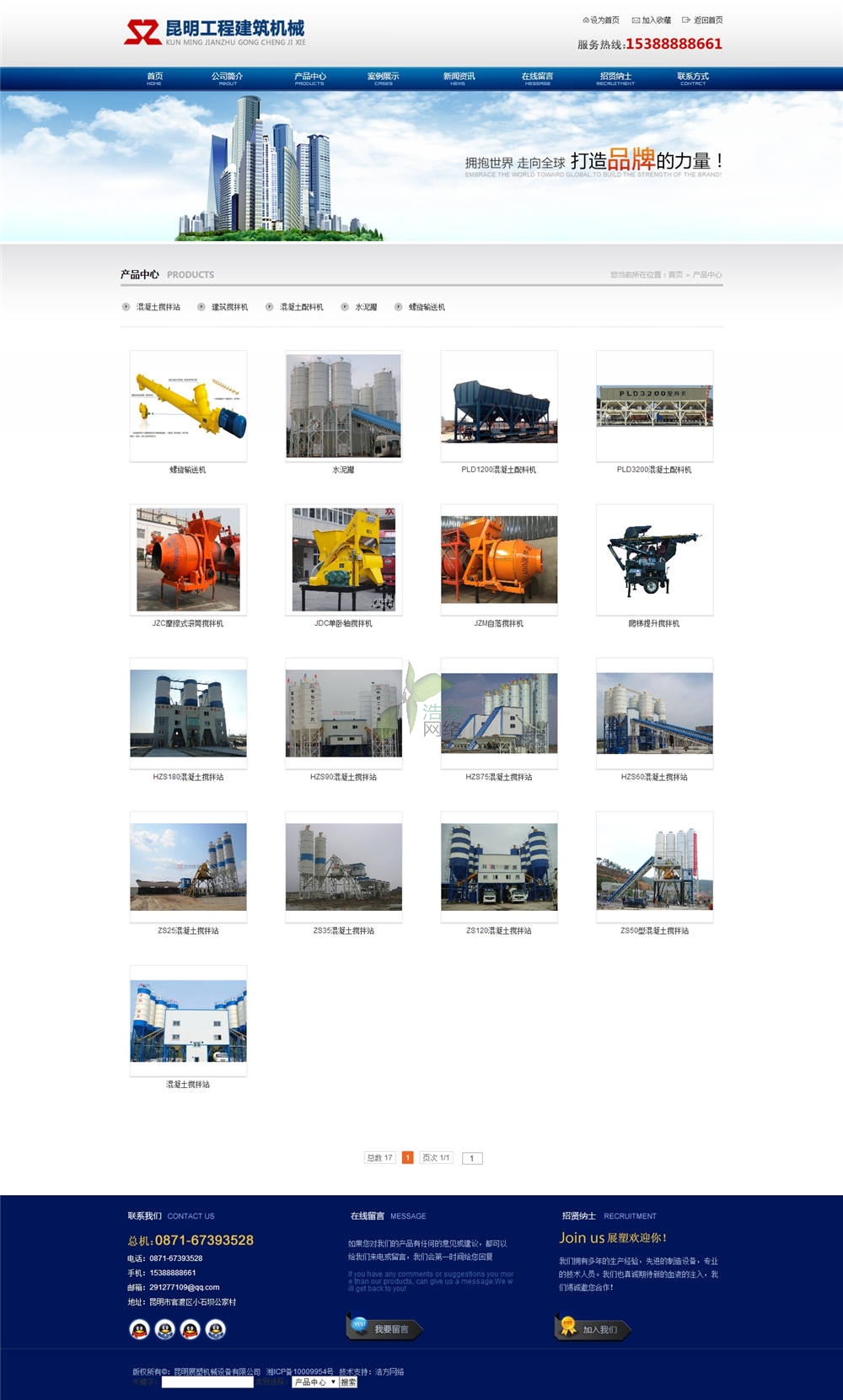Select 联系方式 in the navigation bar
Screen dimensions: 843x1400
click(693, 78)
